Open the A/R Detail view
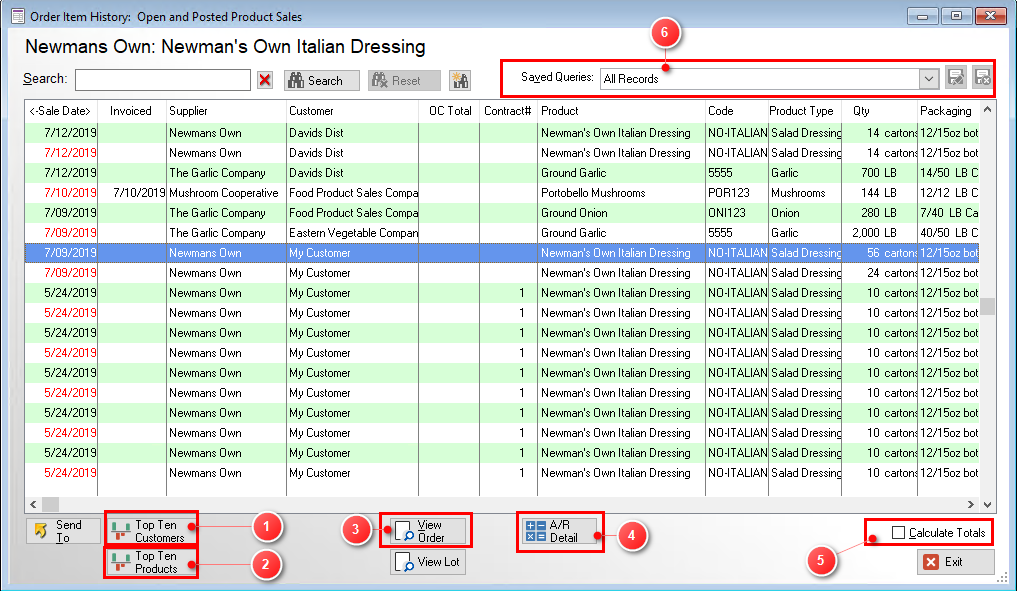Screen dimensions: 1017x591 [x=560, y=531]
